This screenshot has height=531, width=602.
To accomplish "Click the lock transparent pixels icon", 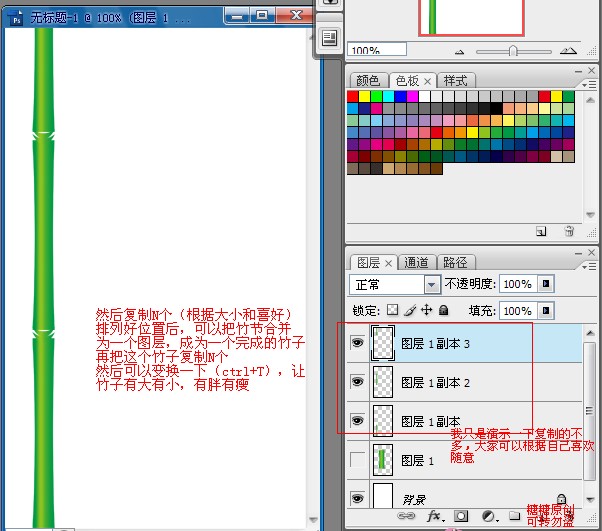I will [392, 310].
